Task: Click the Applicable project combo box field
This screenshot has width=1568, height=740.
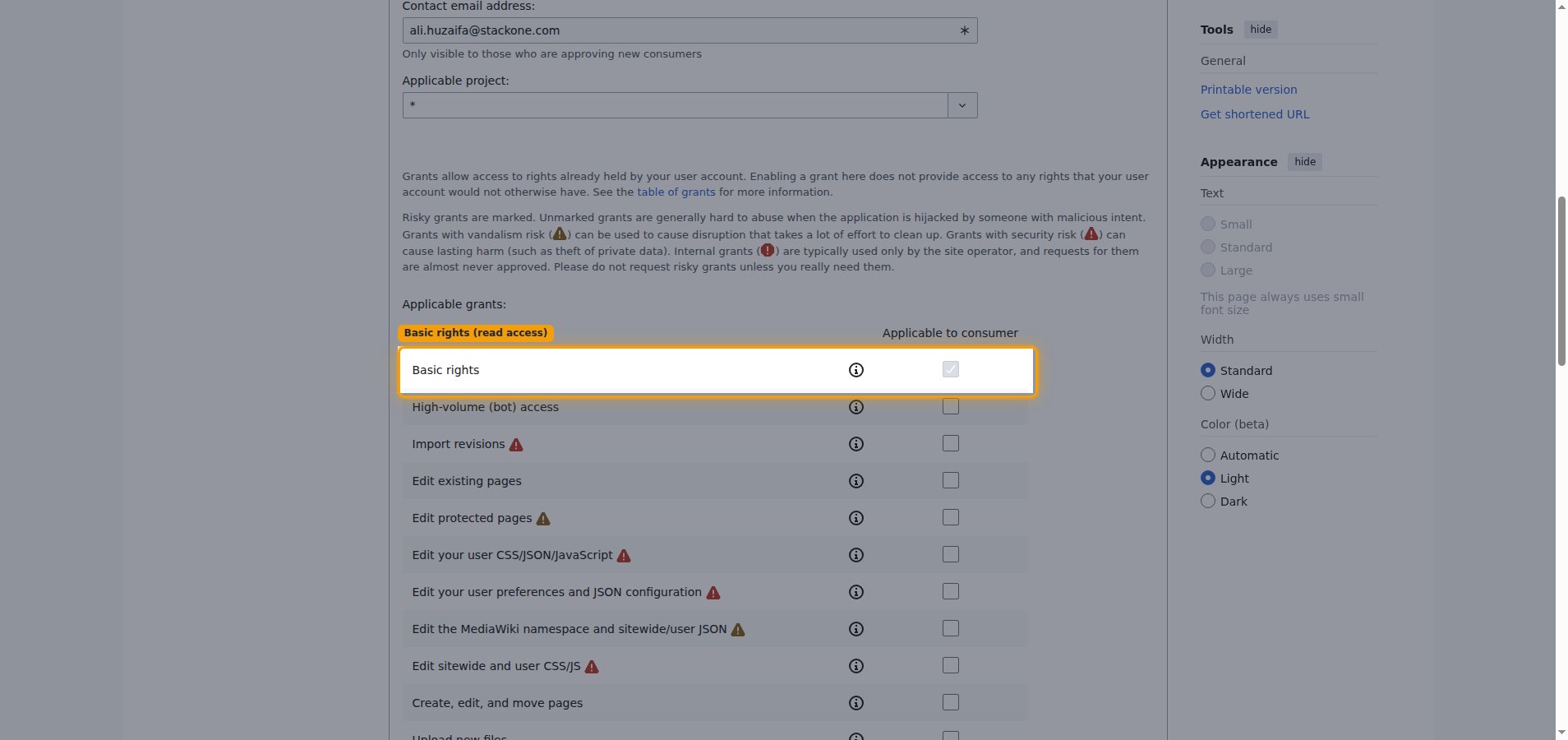Action: coord(676,105)
